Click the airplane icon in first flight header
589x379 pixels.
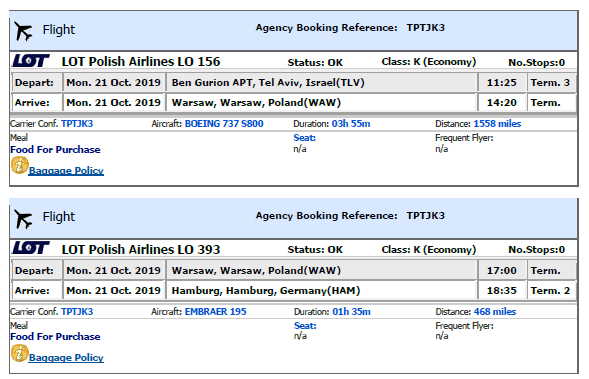pos(23,31)
